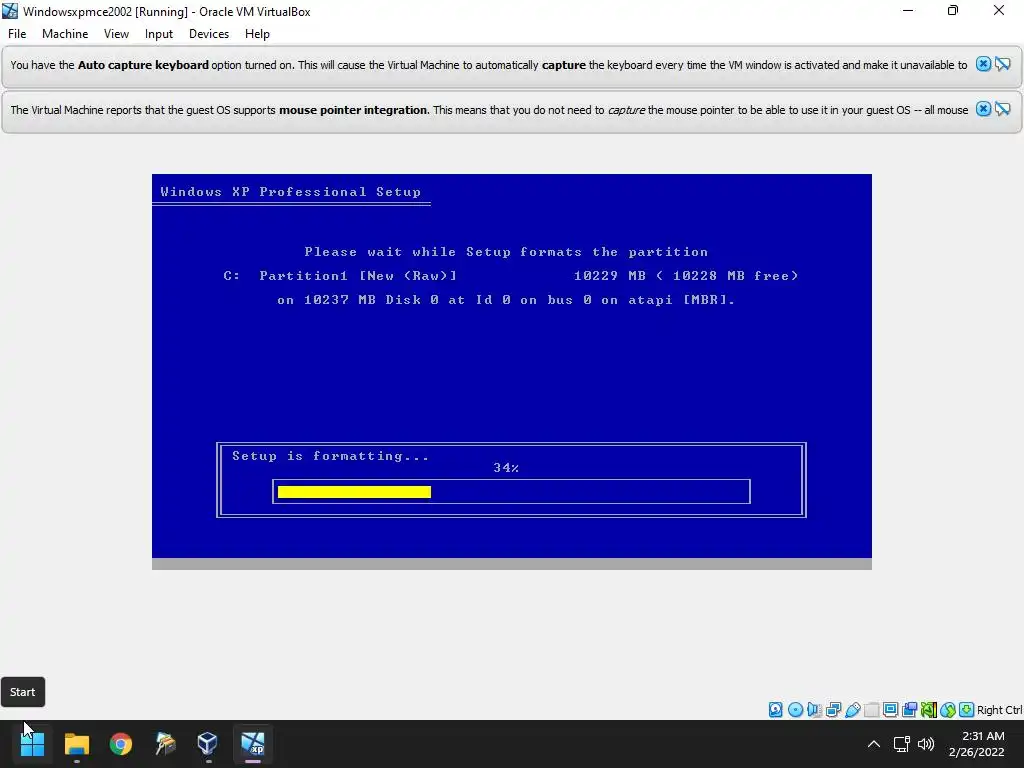Open network settings from the tray
Image resolution: width=1024 pixels, height=768 pixels.
[x=902, y=744]
